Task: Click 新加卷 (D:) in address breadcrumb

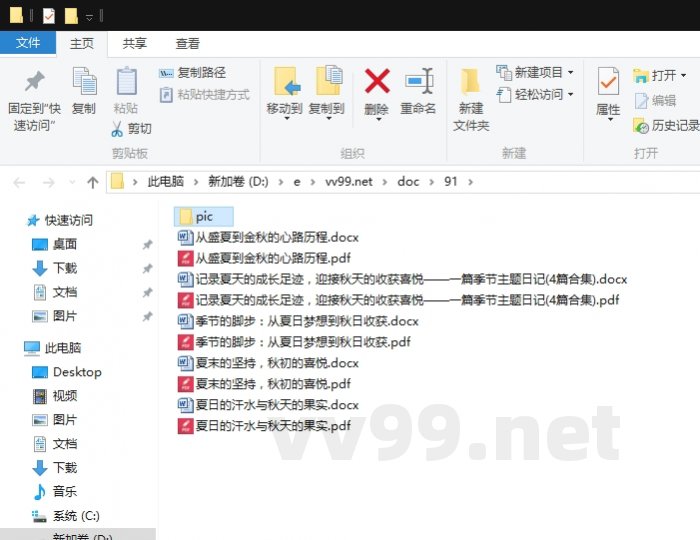Action: tap(238, 182)
